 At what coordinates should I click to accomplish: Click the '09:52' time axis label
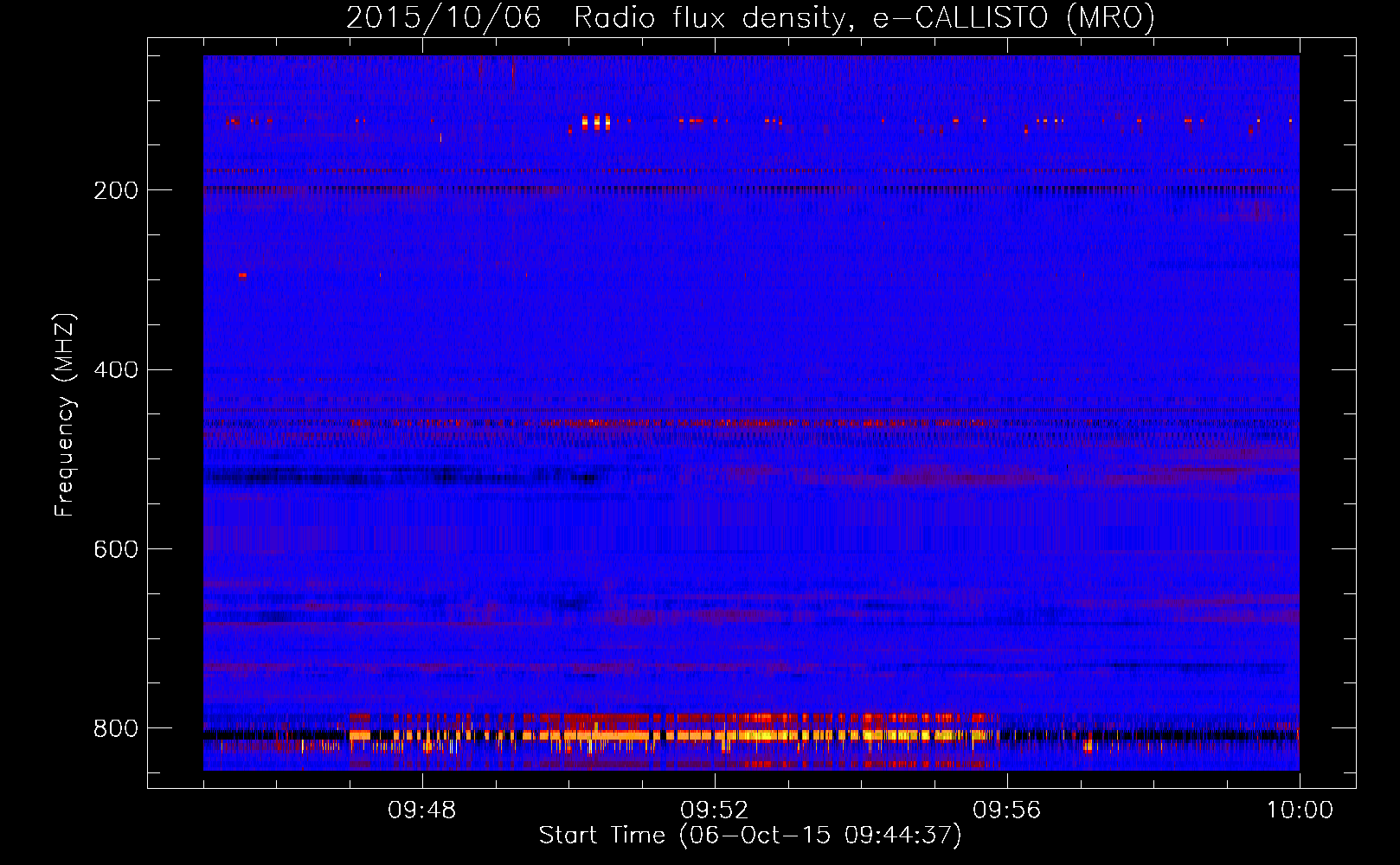point(715,811)
